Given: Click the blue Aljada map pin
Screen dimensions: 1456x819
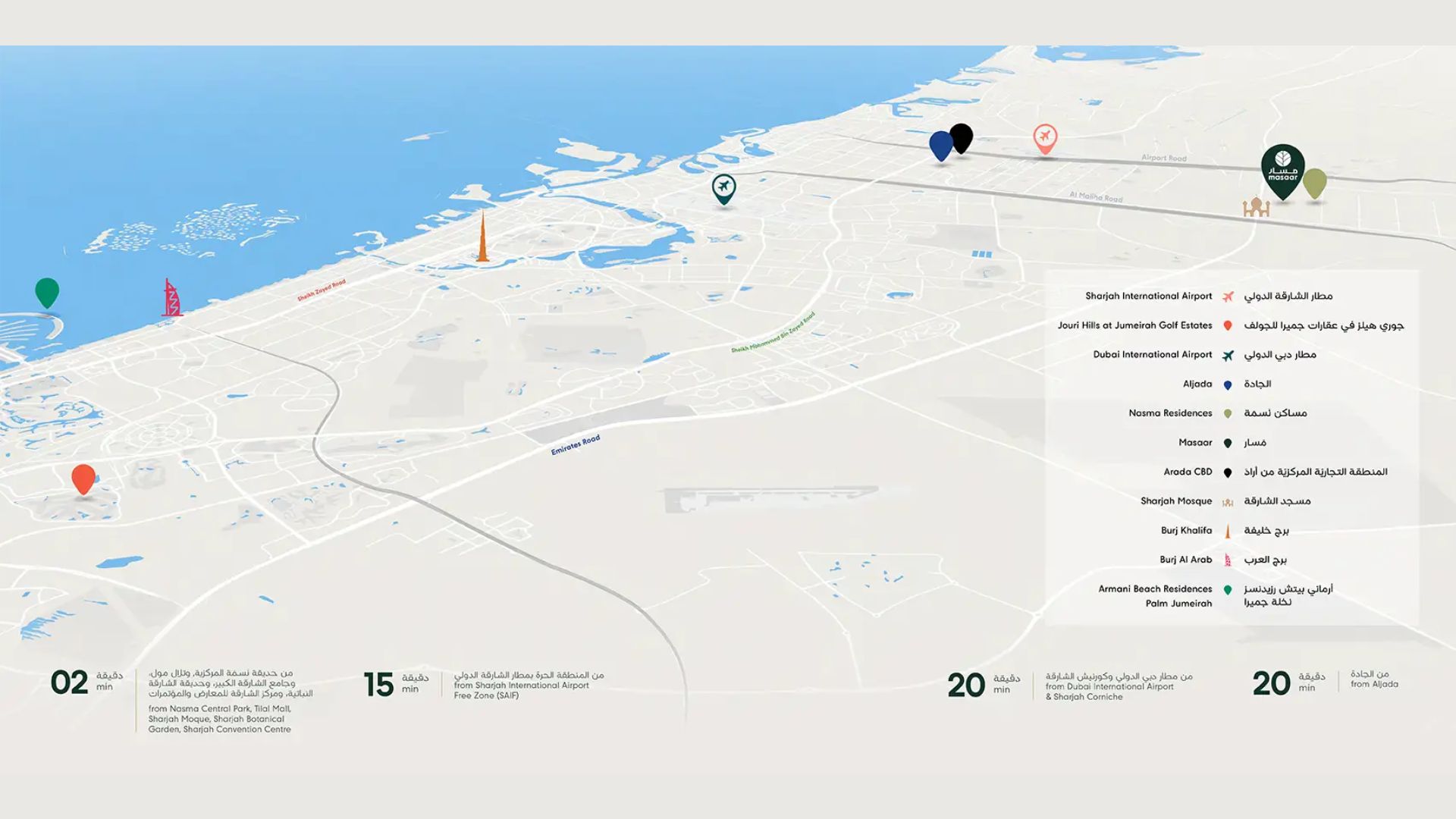Looking at the screenshot, I should click(940, 144).
